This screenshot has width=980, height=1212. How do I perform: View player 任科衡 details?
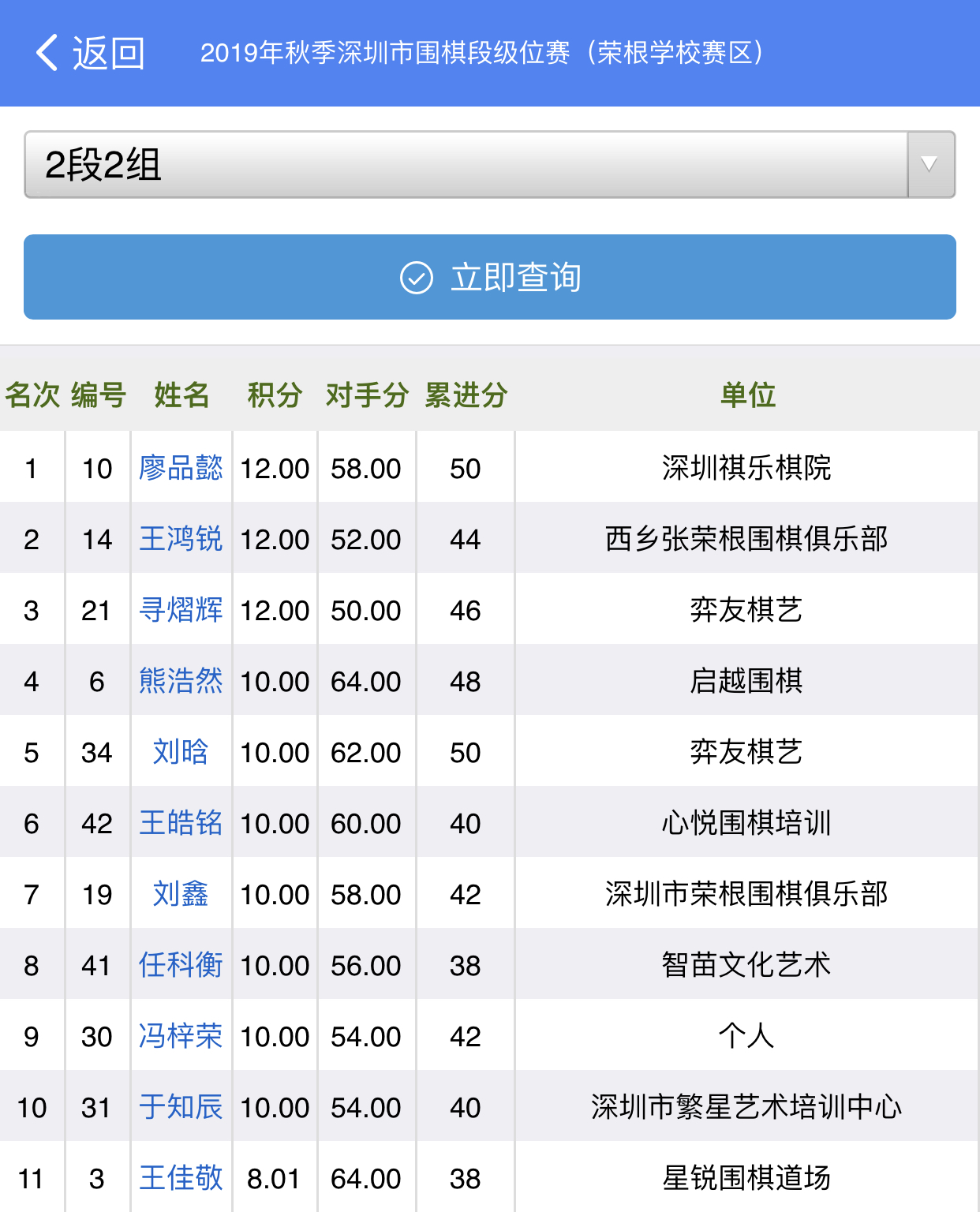[x=181, y=965]
